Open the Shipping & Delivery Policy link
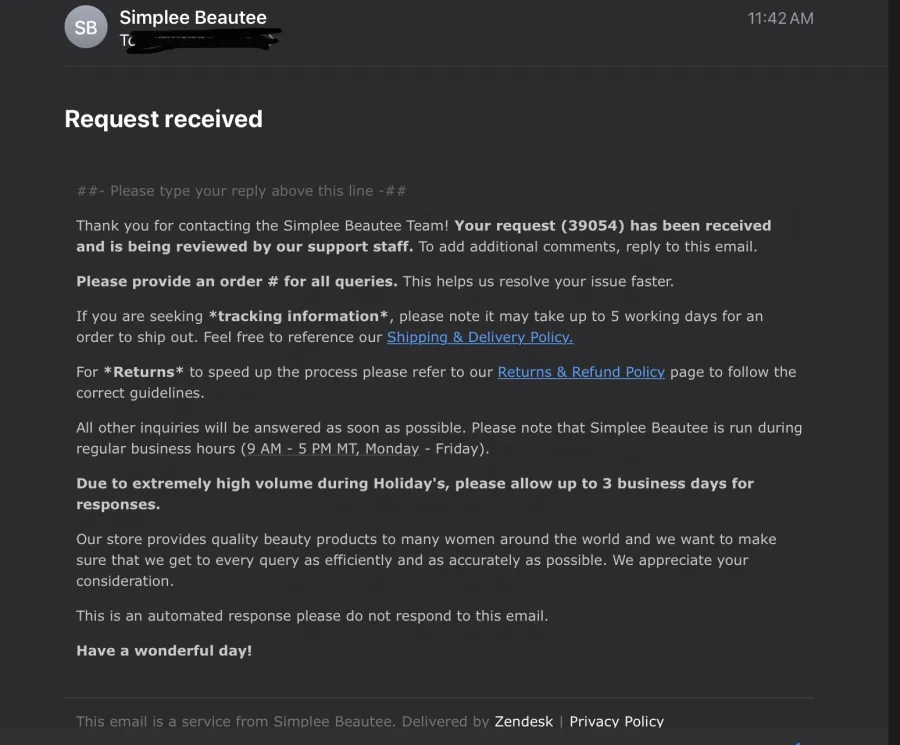Viewport: 900px width, 745px height. point(480,337)
